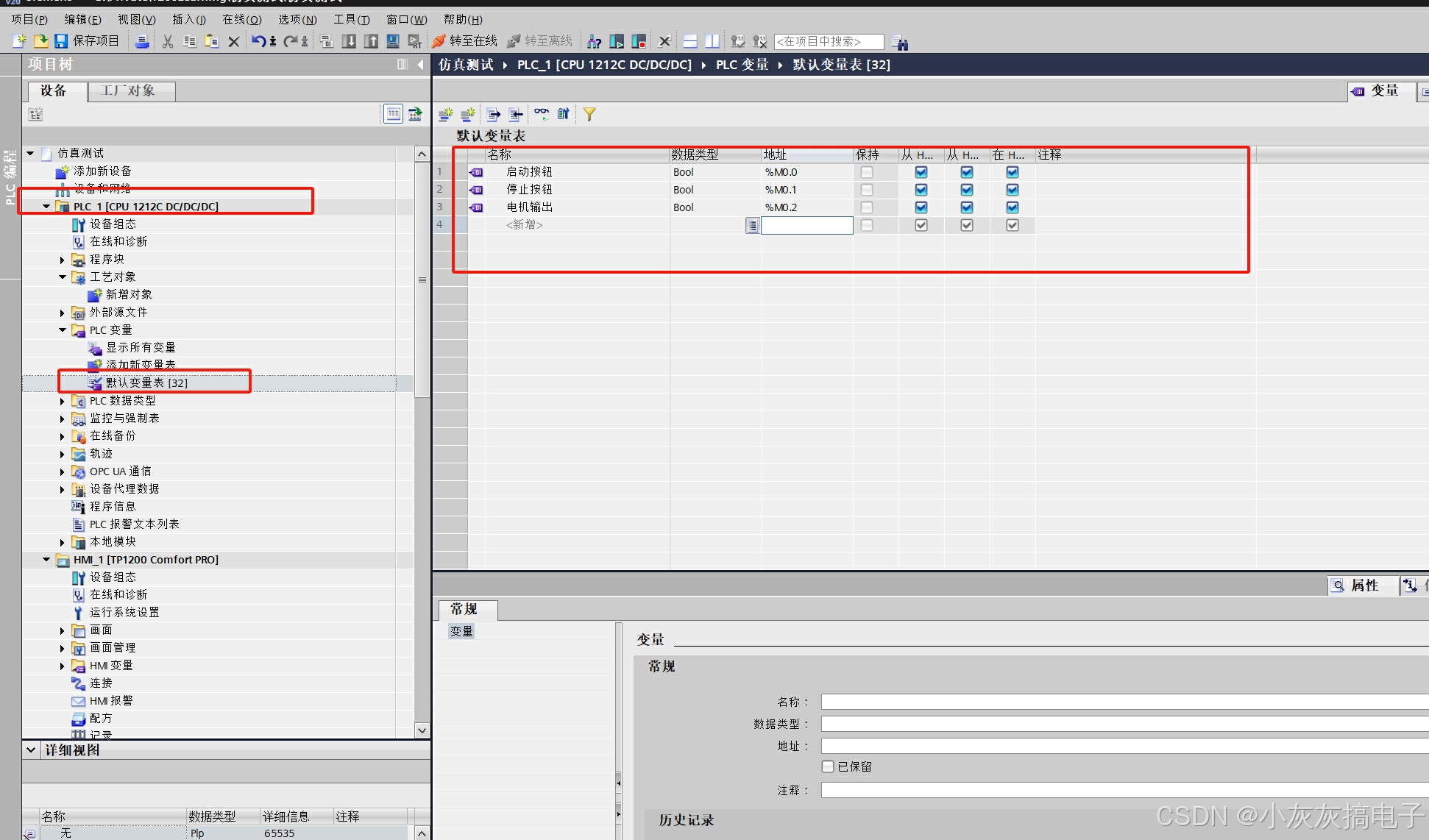Click the export tags icon in the tag table toolbar
1429x840 pixels.
click(x=494, y=114)
